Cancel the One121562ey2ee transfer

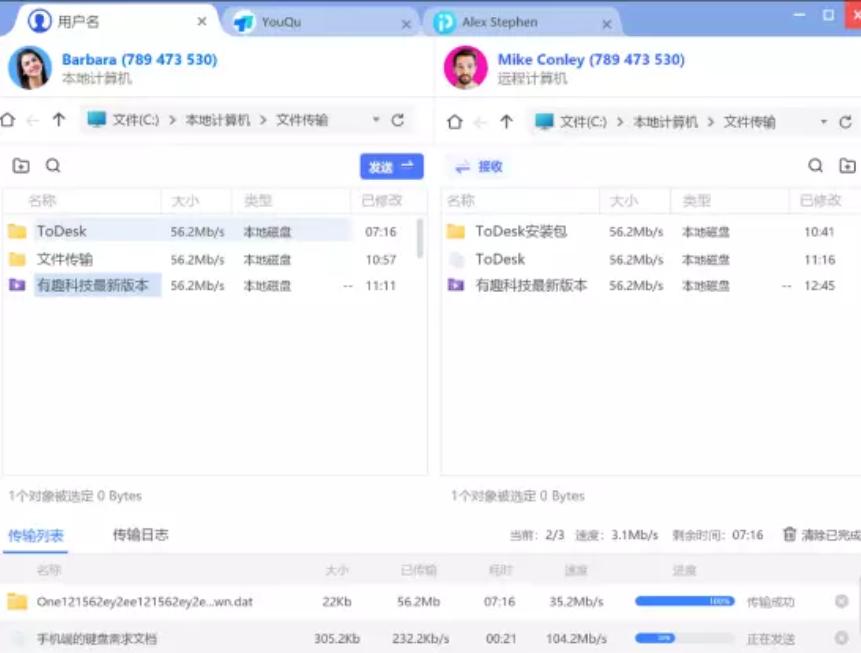coord(842,601)
